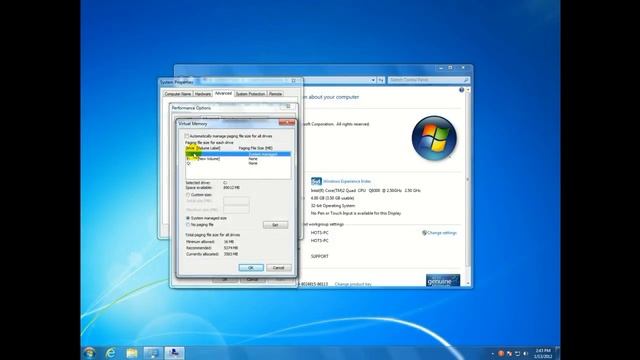Image resolution: width=640 pixels, height=360 pixels.
Task: Launch Internet Explorer from taskbar
Action: tap(110, 353)
